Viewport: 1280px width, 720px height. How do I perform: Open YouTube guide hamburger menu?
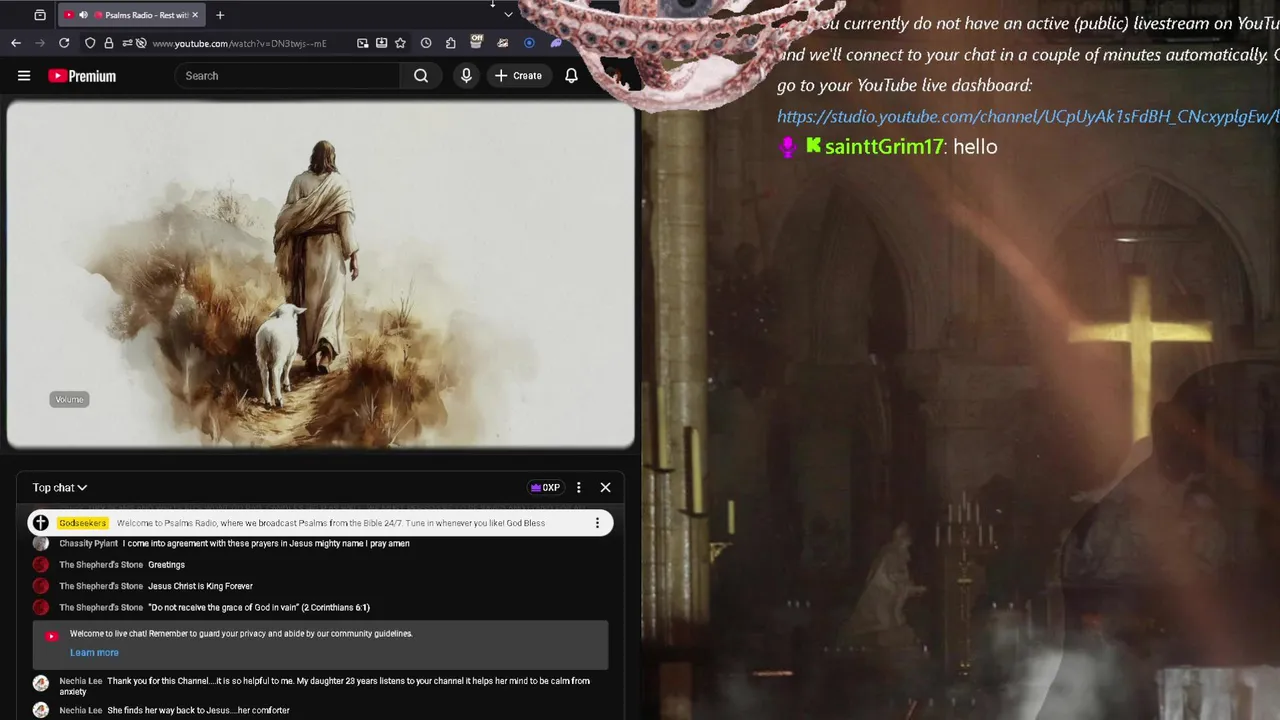coord(24,76)
